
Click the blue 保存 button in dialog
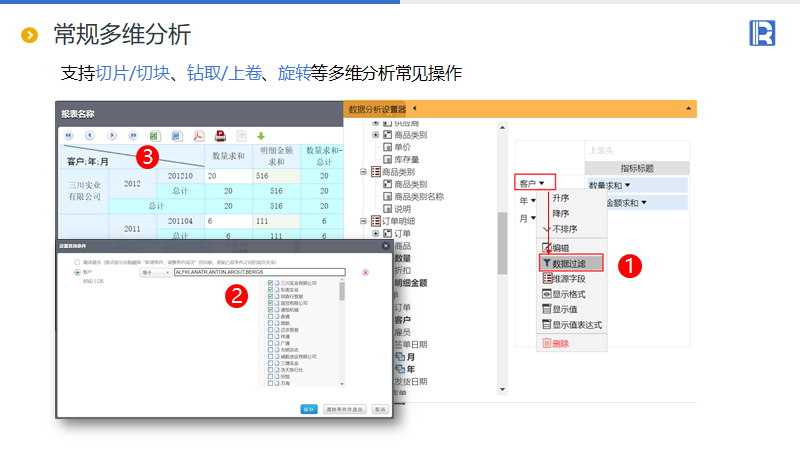pyautogui.click(x=309, y=409)
